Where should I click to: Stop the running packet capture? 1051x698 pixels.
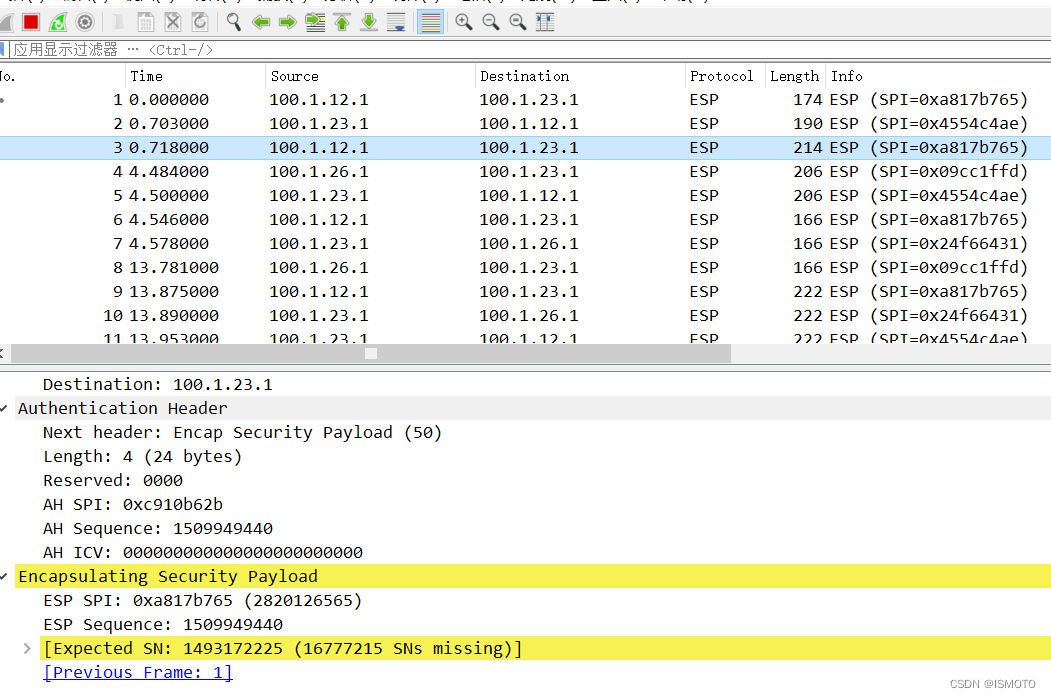coord(29,21)
